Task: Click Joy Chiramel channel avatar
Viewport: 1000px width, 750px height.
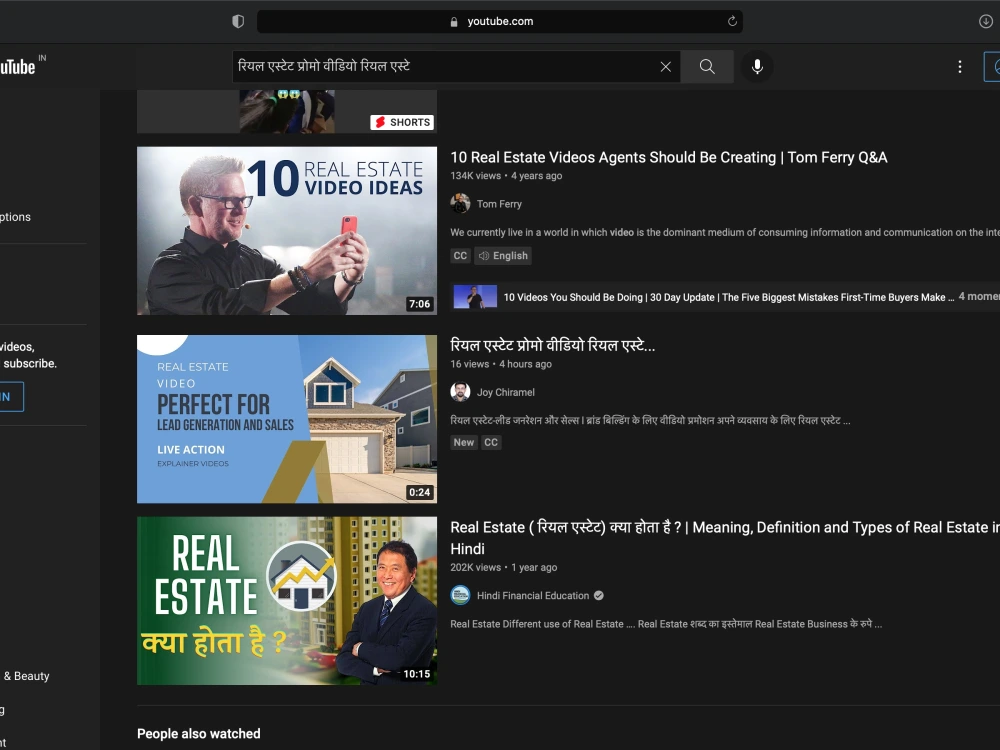Action: click(460, 392)
